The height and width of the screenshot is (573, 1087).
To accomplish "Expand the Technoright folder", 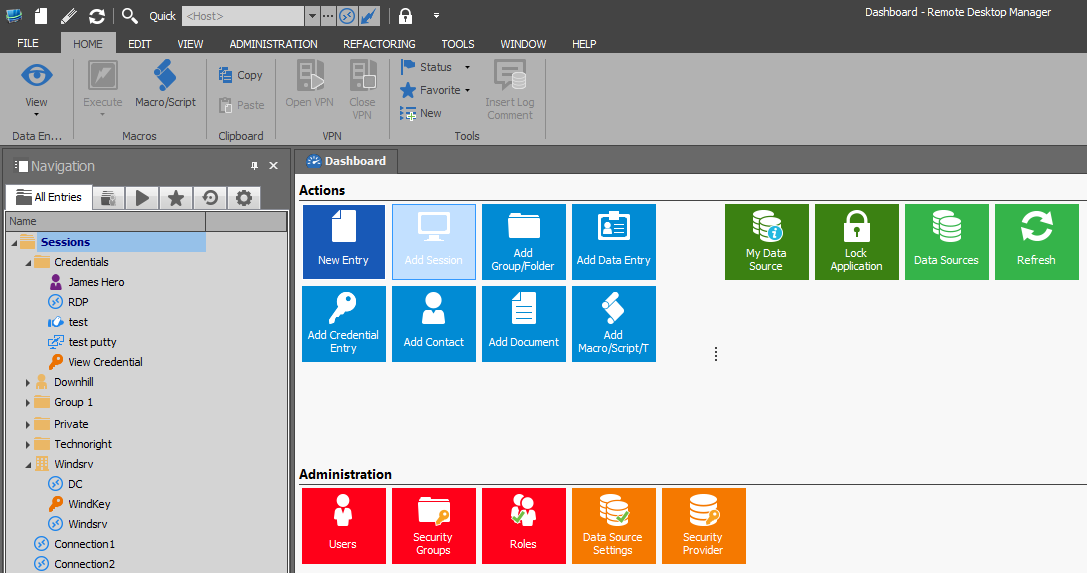I will [28, 444].
